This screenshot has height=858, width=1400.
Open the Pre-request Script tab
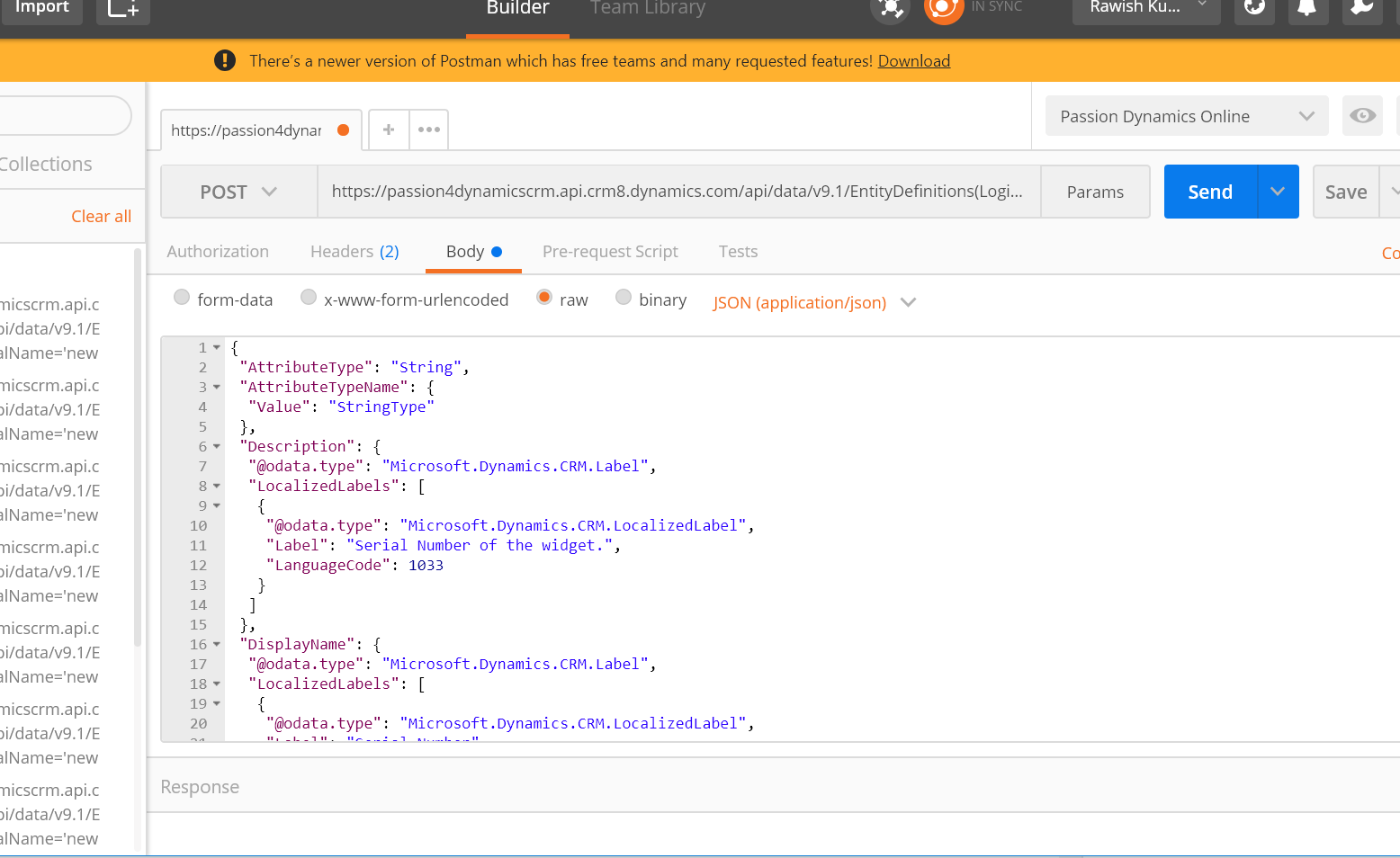point(610,252)
